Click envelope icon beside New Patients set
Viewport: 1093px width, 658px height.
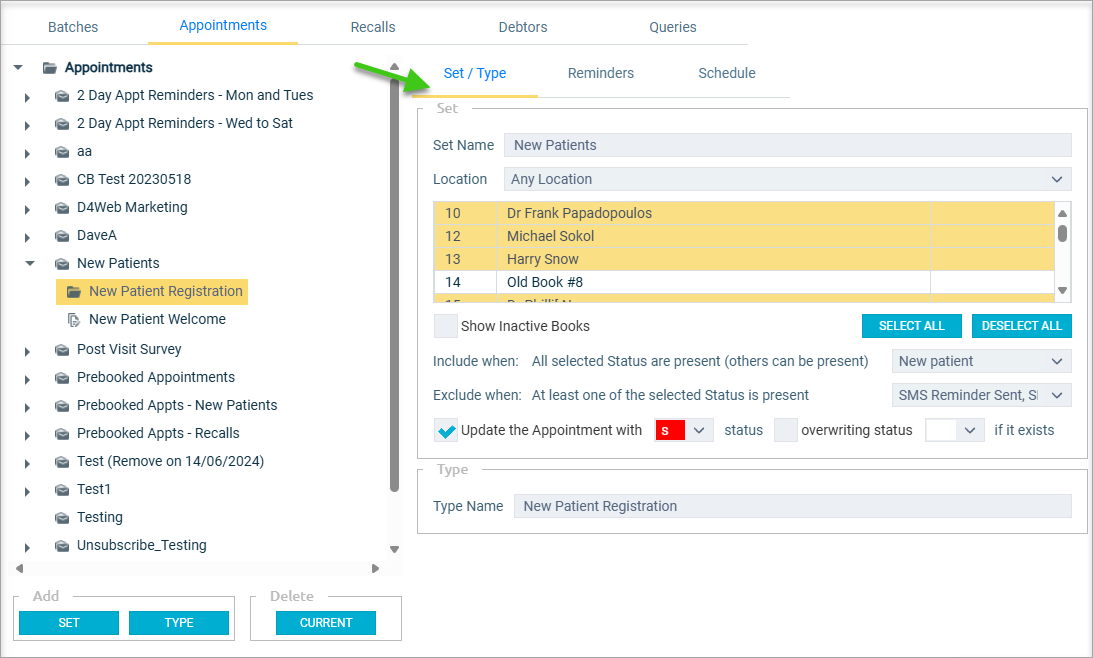coord(62,263)
